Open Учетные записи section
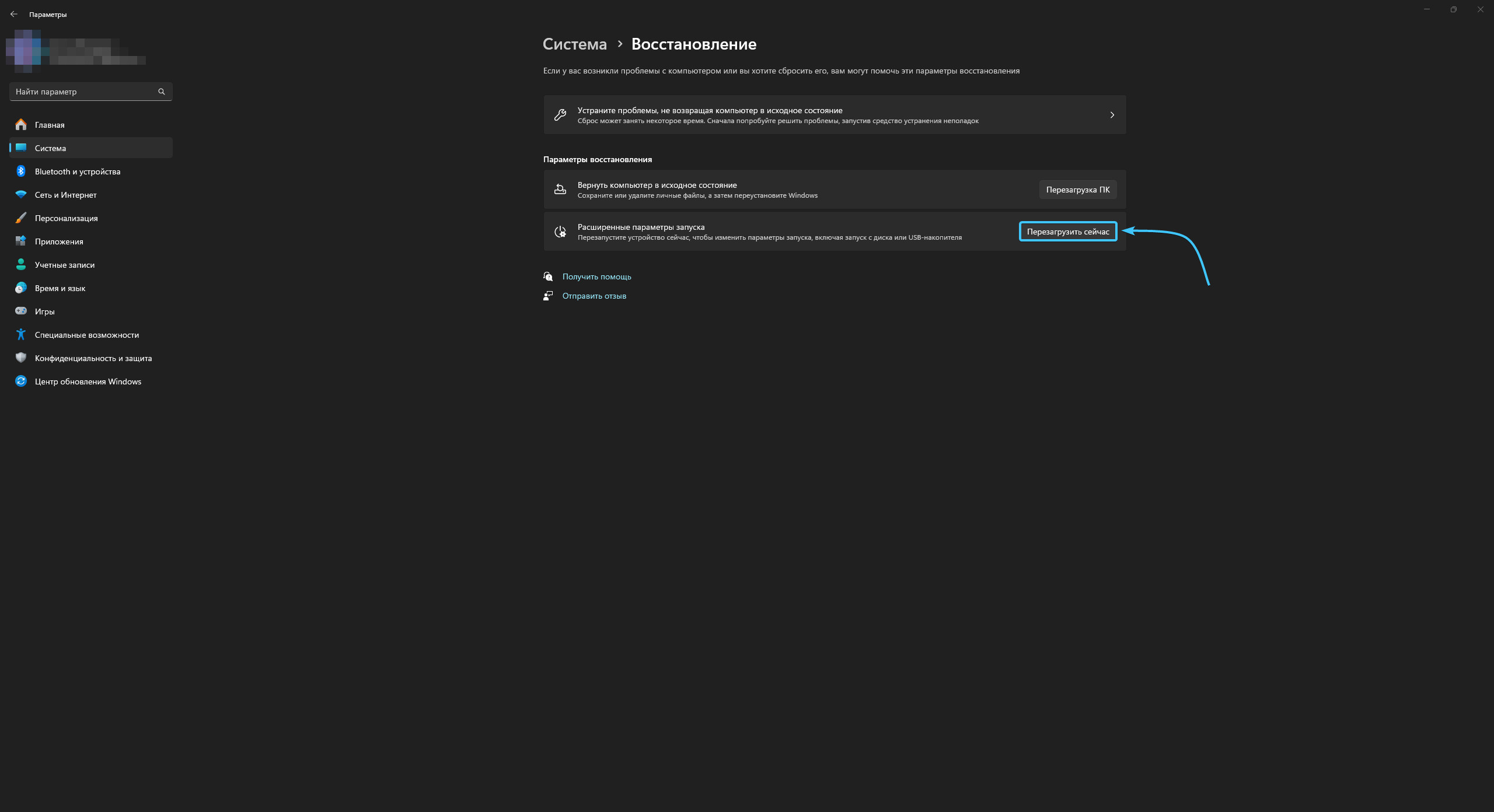1494x812 pixels. [64, 265]
